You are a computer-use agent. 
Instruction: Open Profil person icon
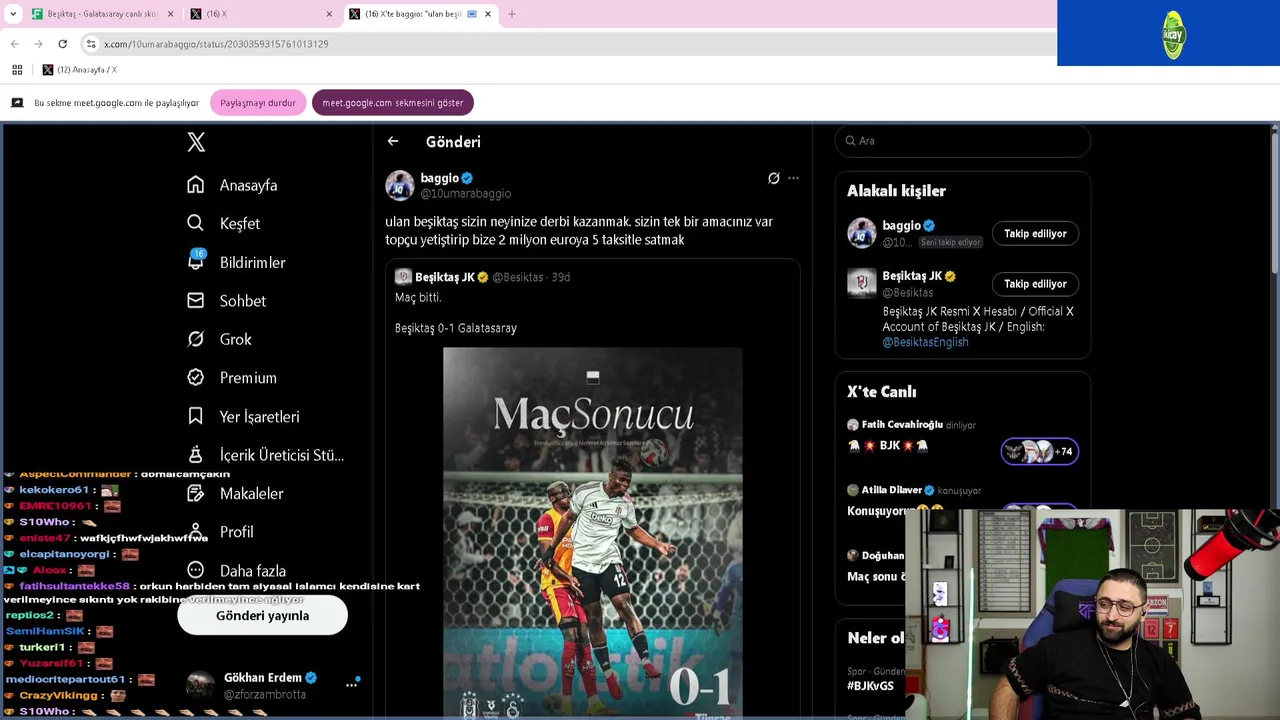pyautogui.click(x=196, y=531)
